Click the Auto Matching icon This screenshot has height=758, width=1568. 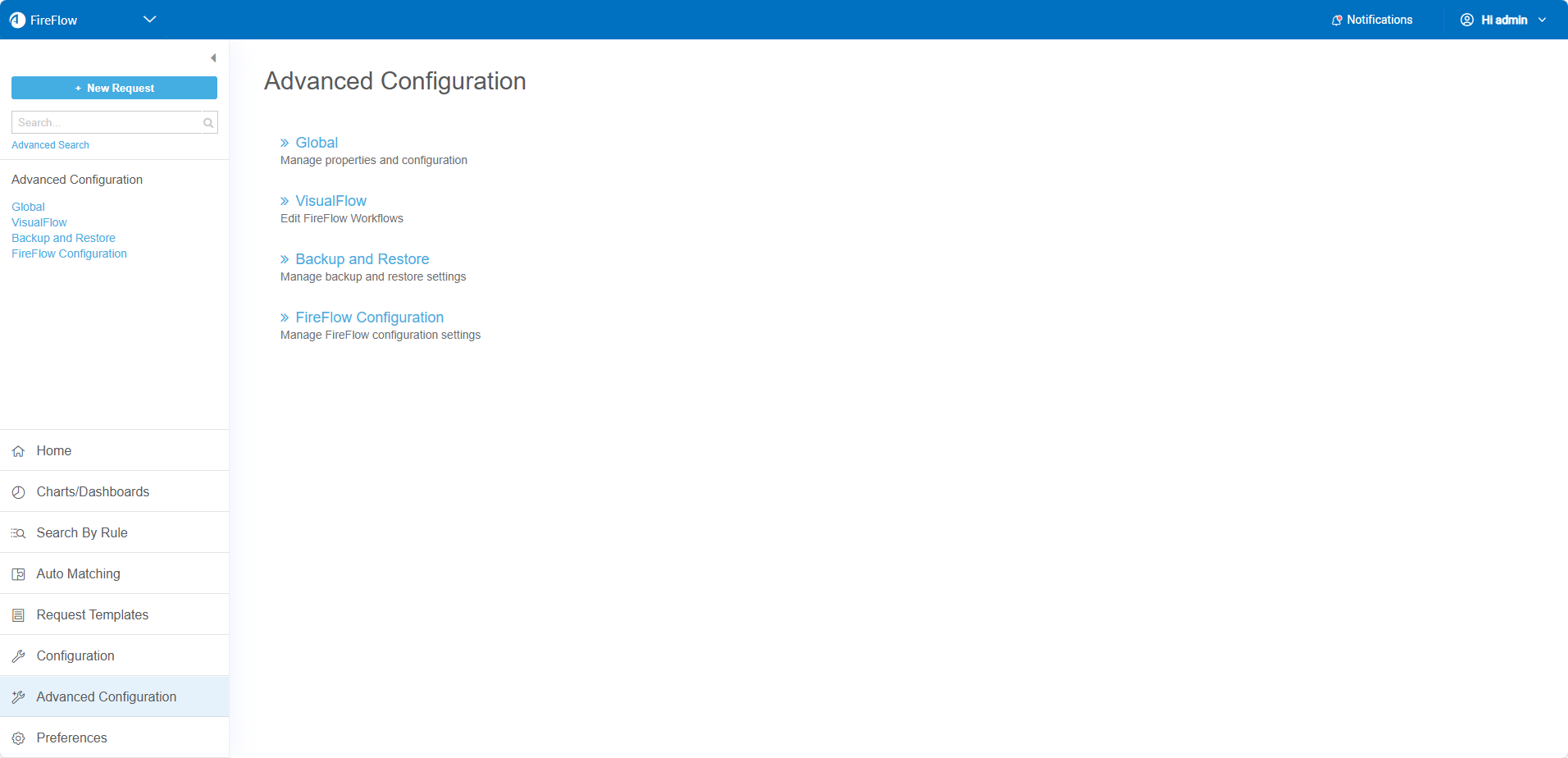(18, 574)
